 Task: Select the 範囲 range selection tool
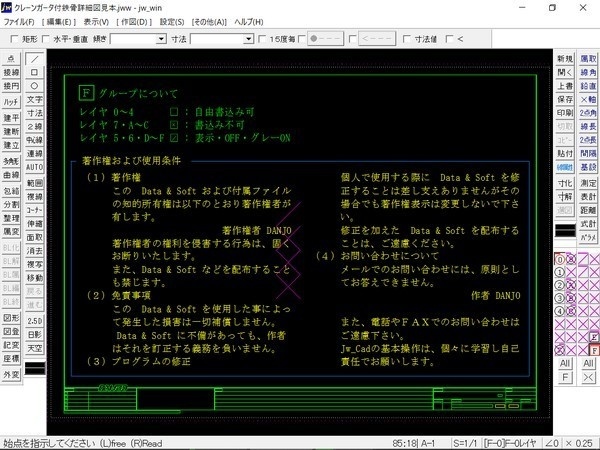34,183
